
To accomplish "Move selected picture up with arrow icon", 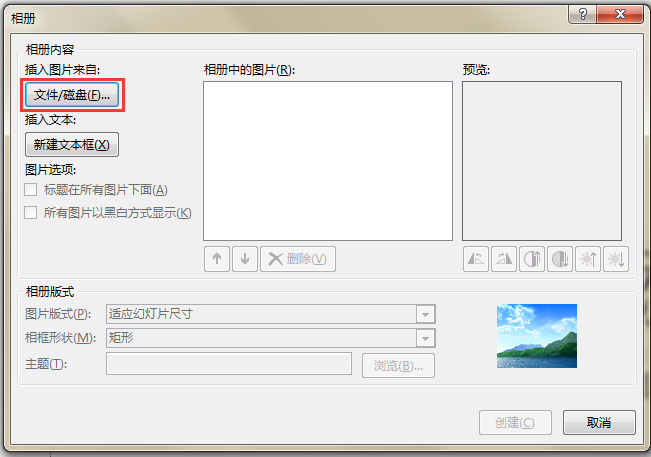I will tap(217, 259).
